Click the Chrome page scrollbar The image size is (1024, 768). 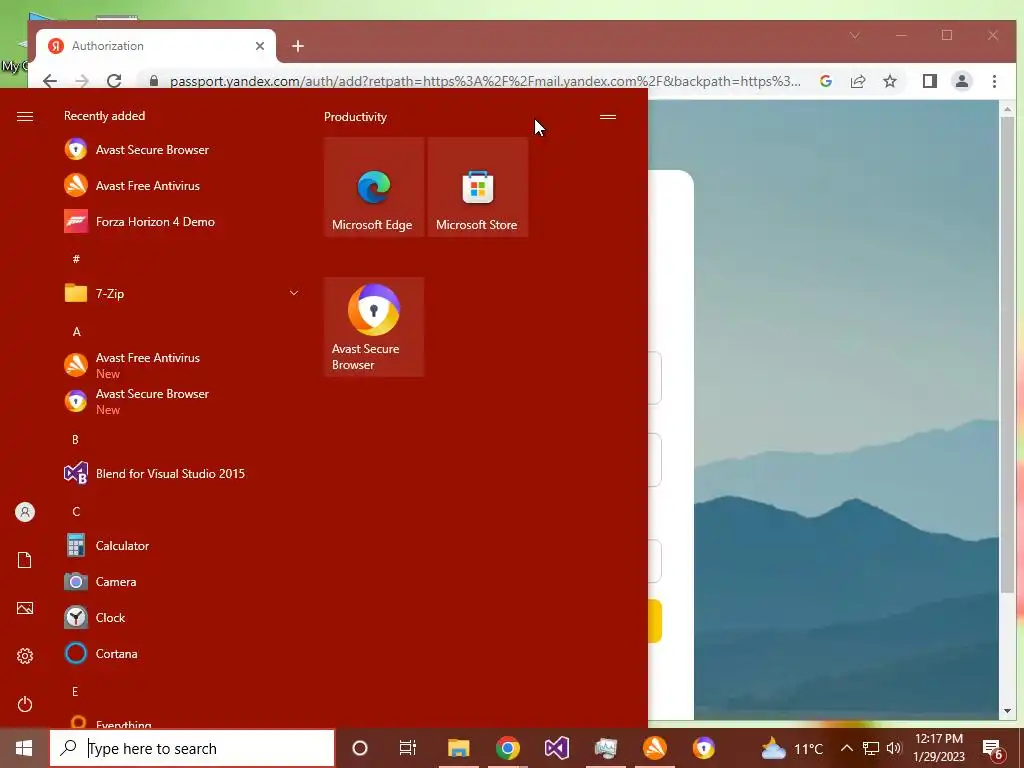pyautogui.click(x=1007, y=356)
